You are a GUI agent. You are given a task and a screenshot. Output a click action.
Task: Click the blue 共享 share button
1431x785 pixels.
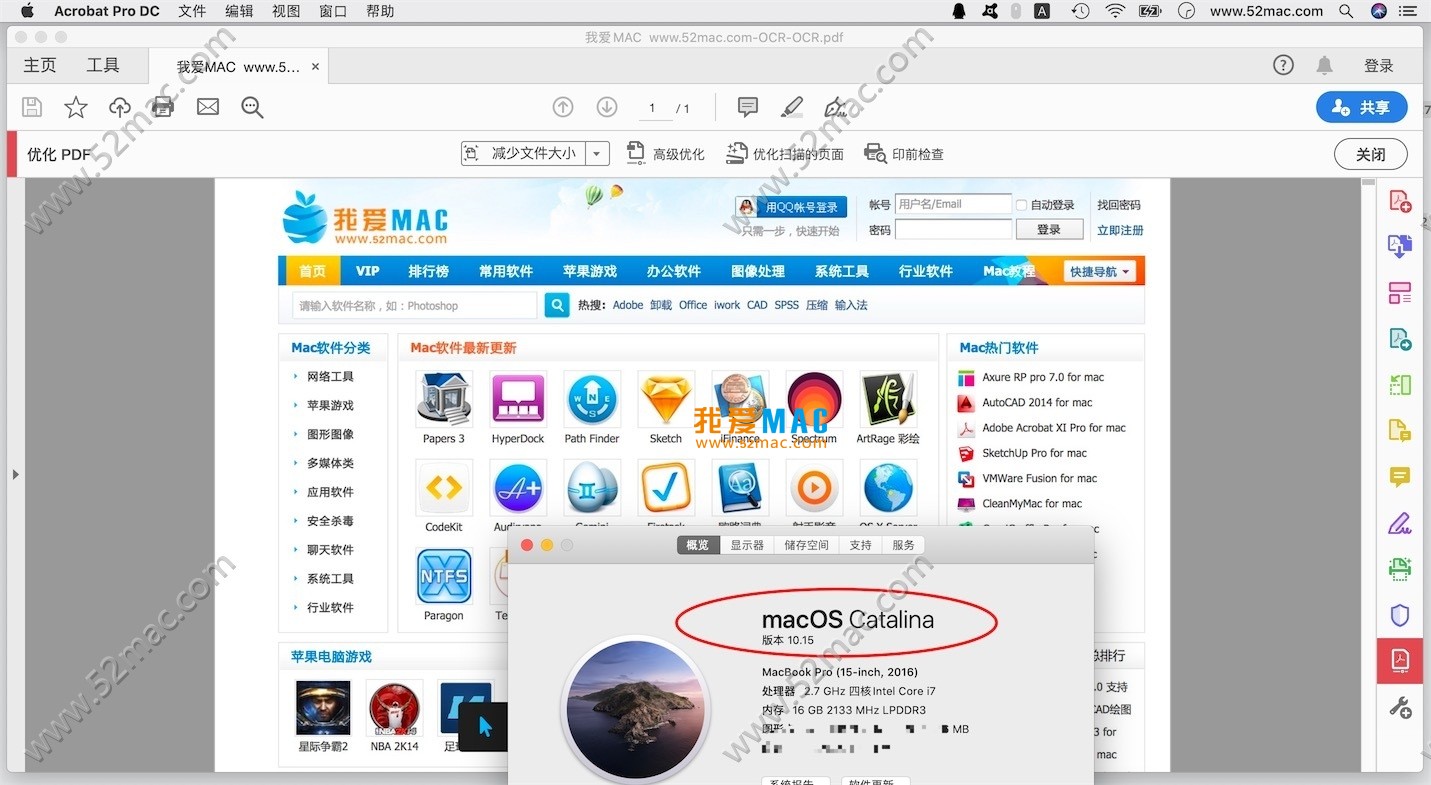pos(1362,107)
